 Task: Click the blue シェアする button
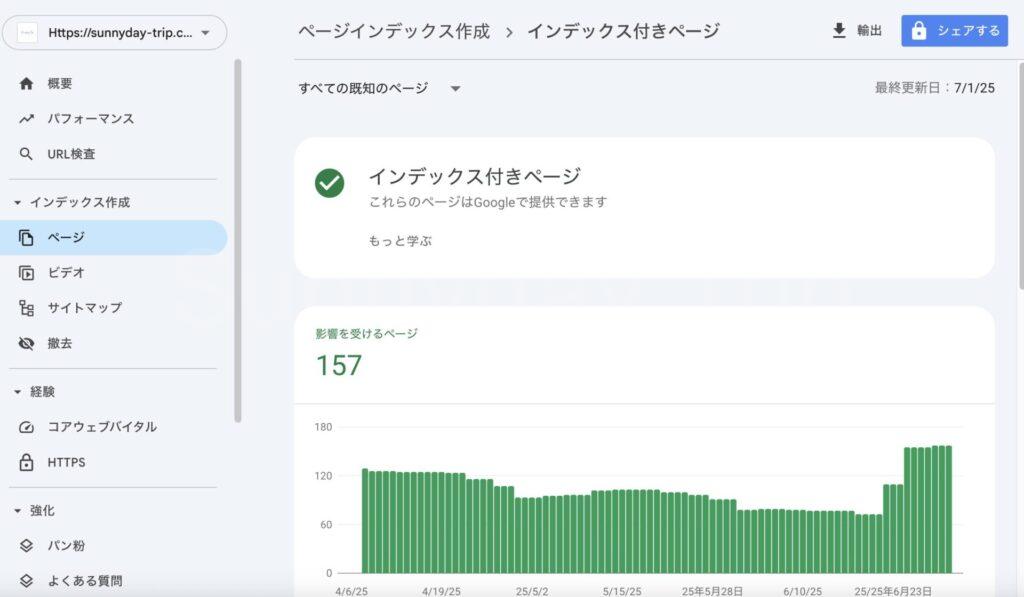pyautogui.click(x=954, y=31)
